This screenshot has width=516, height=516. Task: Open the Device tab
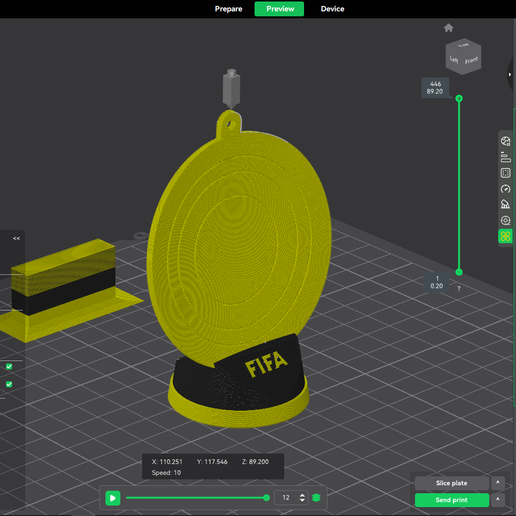coord(332,9)
